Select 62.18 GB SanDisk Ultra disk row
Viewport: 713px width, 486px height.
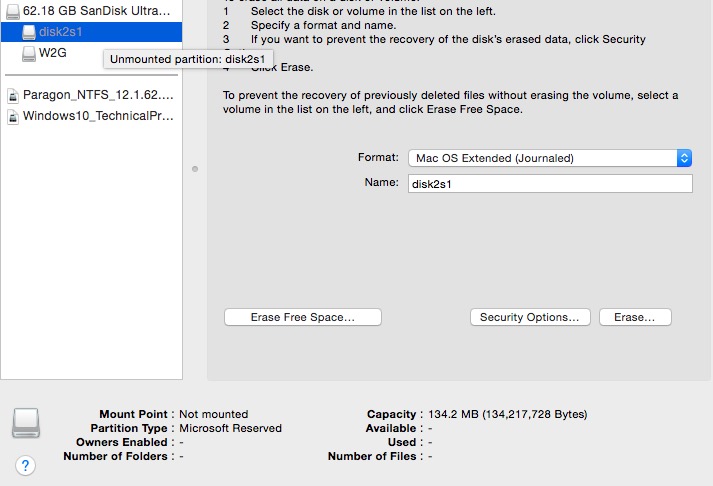click(91, 10)
